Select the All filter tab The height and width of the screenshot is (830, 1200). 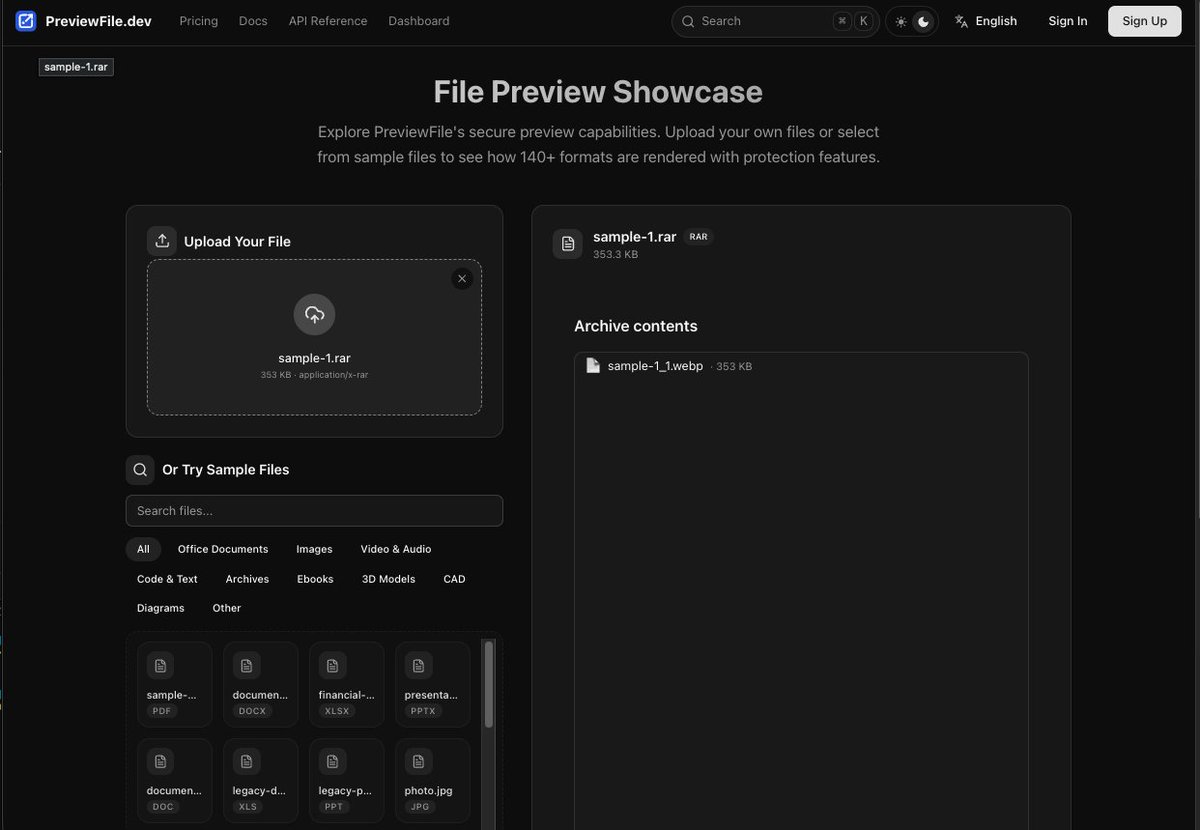tap(143, 549)
